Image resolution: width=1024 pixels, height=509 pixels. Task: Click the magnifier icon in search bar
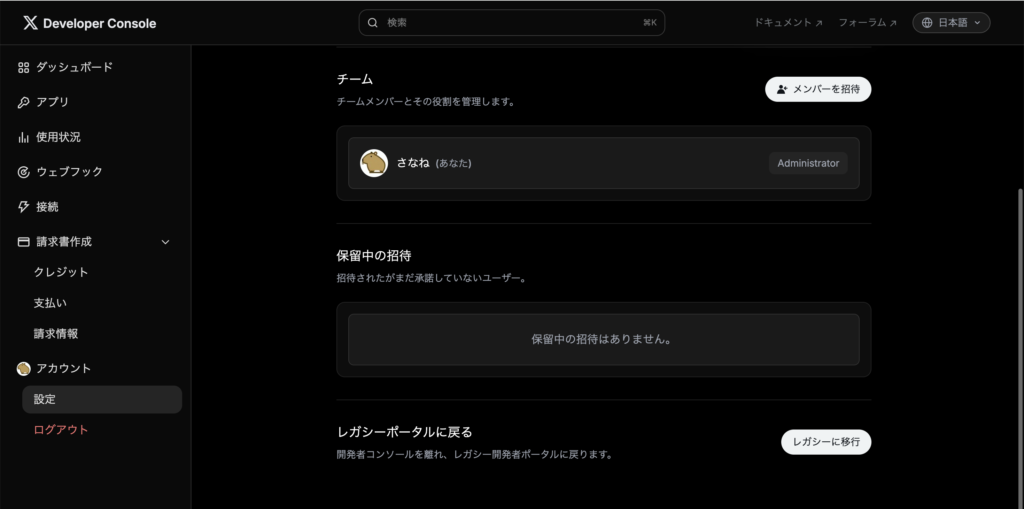(x=373, y=22)
